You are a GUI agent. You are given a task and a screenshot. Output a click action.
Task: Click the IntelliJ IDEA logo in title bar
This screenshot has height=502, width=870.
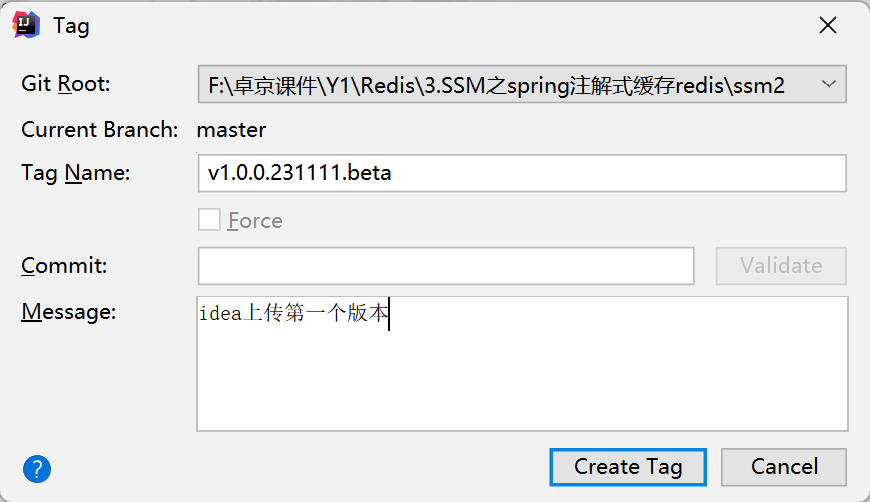pos(26,25)
